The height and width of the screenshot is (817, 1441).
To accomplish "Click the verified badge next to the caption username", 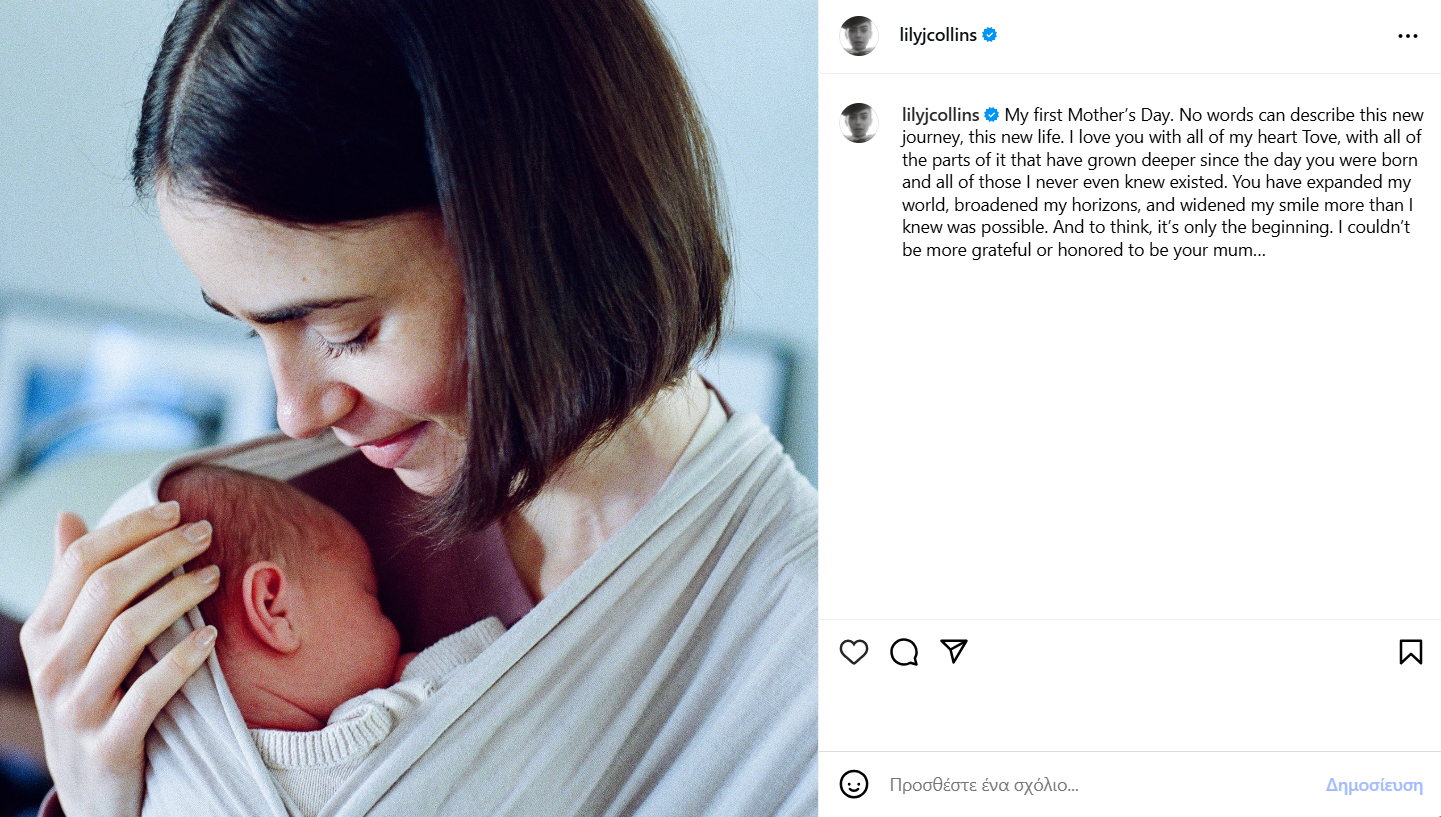I will coord(992,115).
